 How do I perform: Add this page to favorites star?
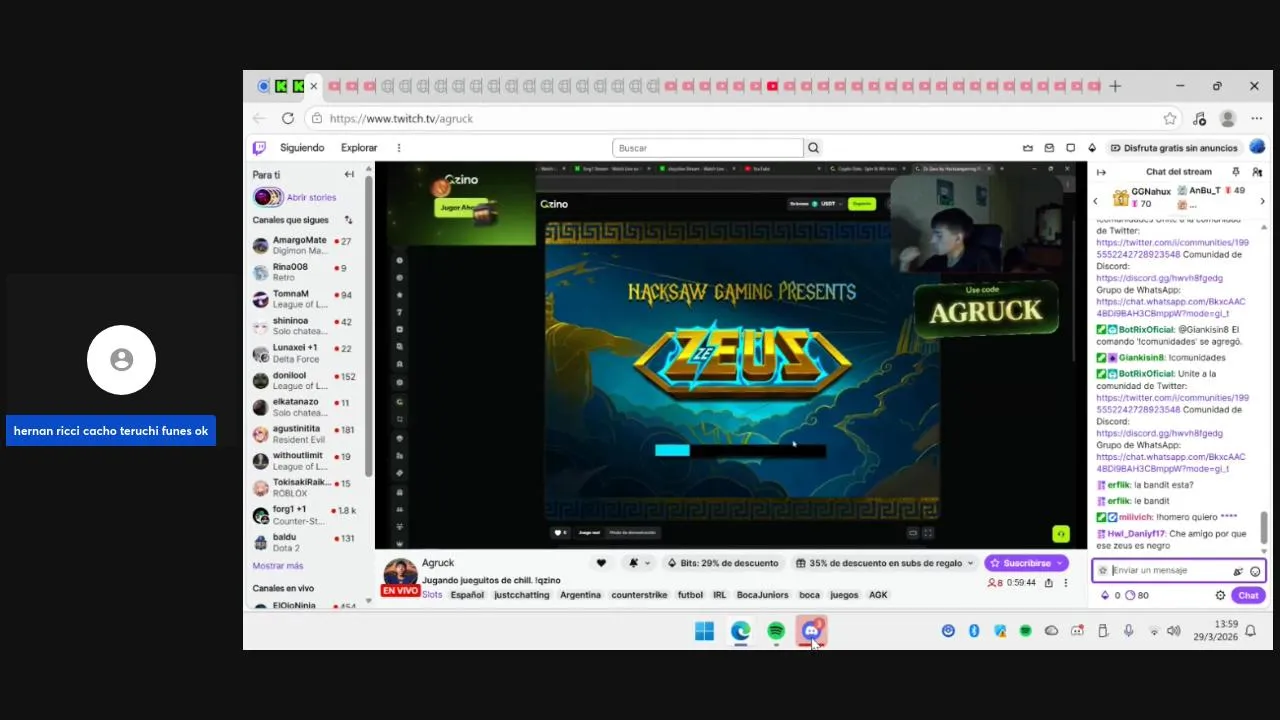point(1170,118)
